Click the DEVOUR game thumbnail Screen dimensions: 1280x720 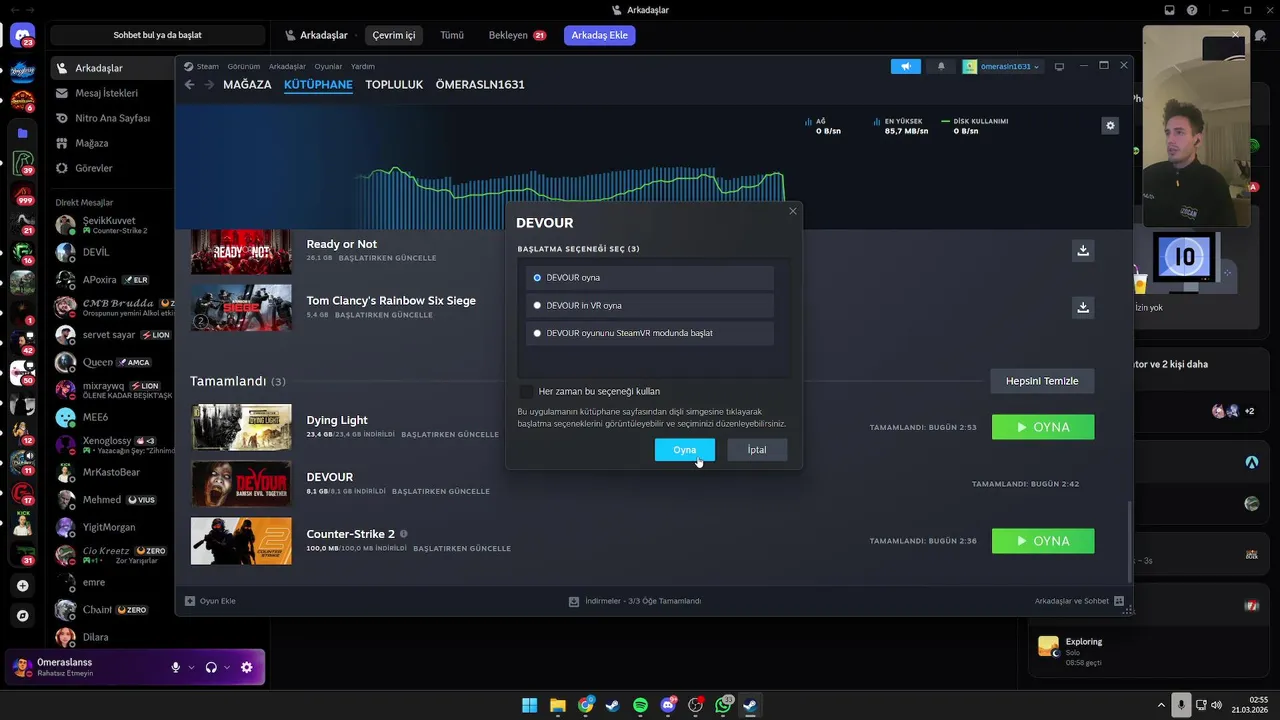click(241, 484)
